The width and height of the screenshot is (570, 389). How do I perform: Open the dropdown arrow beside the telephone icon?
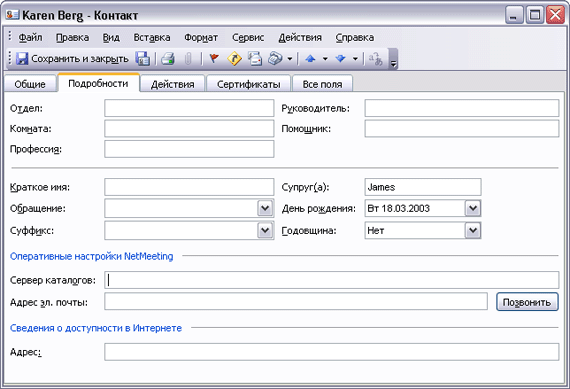tap(290, 59)
